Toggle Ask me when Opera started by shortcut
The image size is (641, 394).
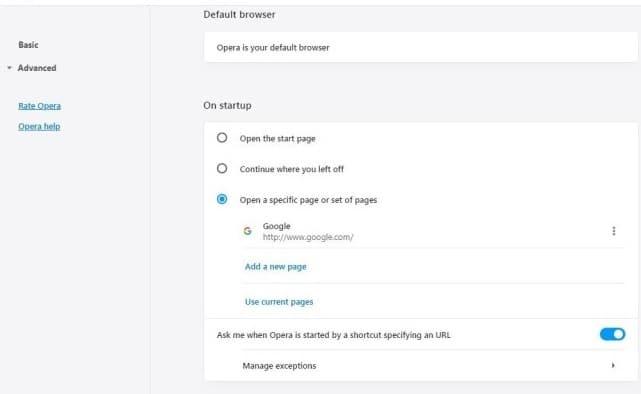tap(612, 334)
